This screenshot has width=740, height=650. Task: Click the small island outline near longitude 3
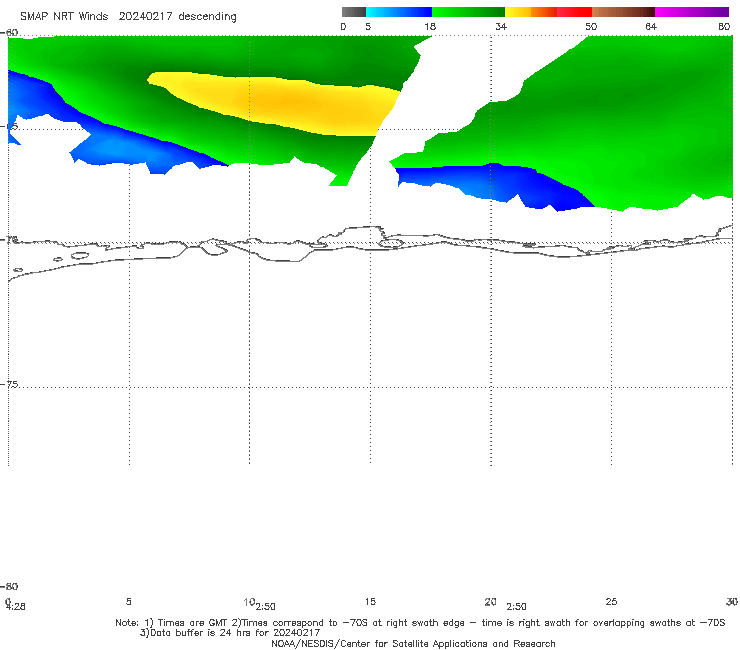pyautogui.click(x=80, y=255)
